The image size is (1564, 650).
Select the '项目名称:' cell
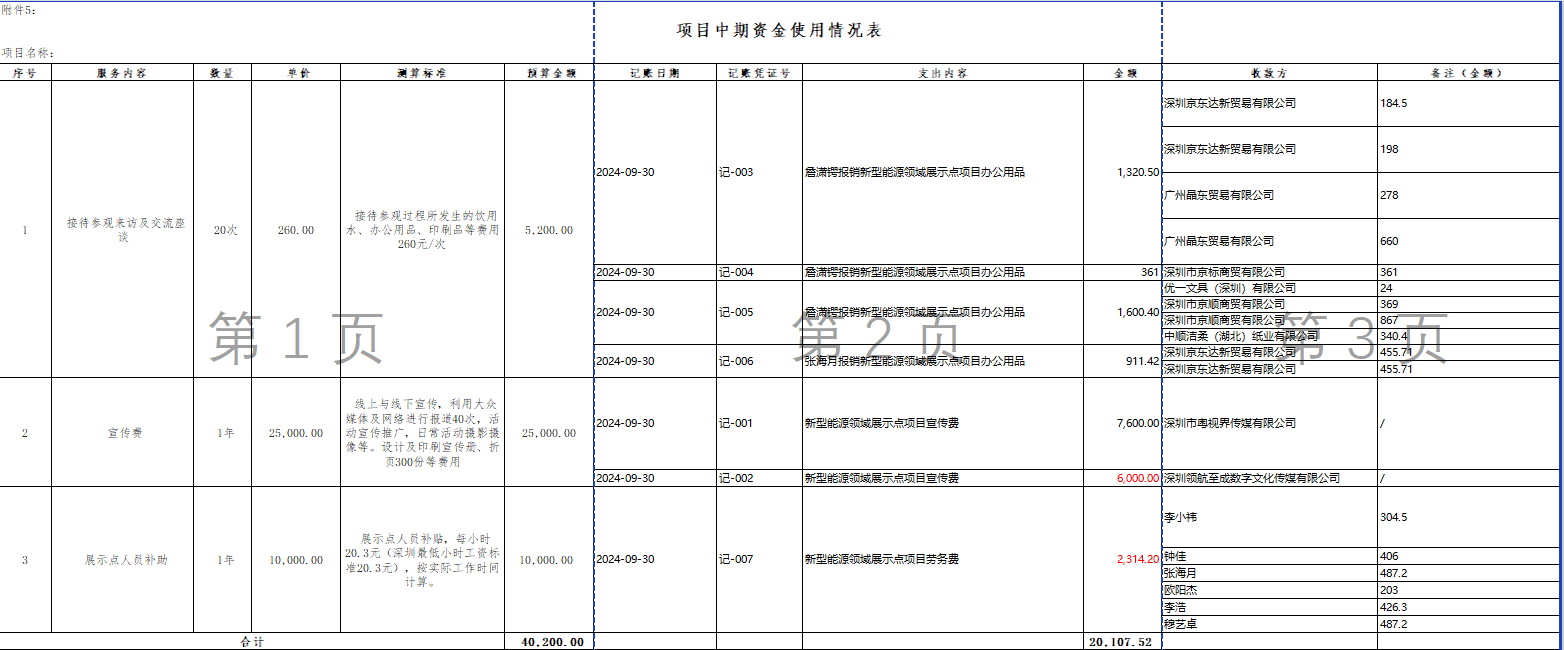tap(27, 53)
